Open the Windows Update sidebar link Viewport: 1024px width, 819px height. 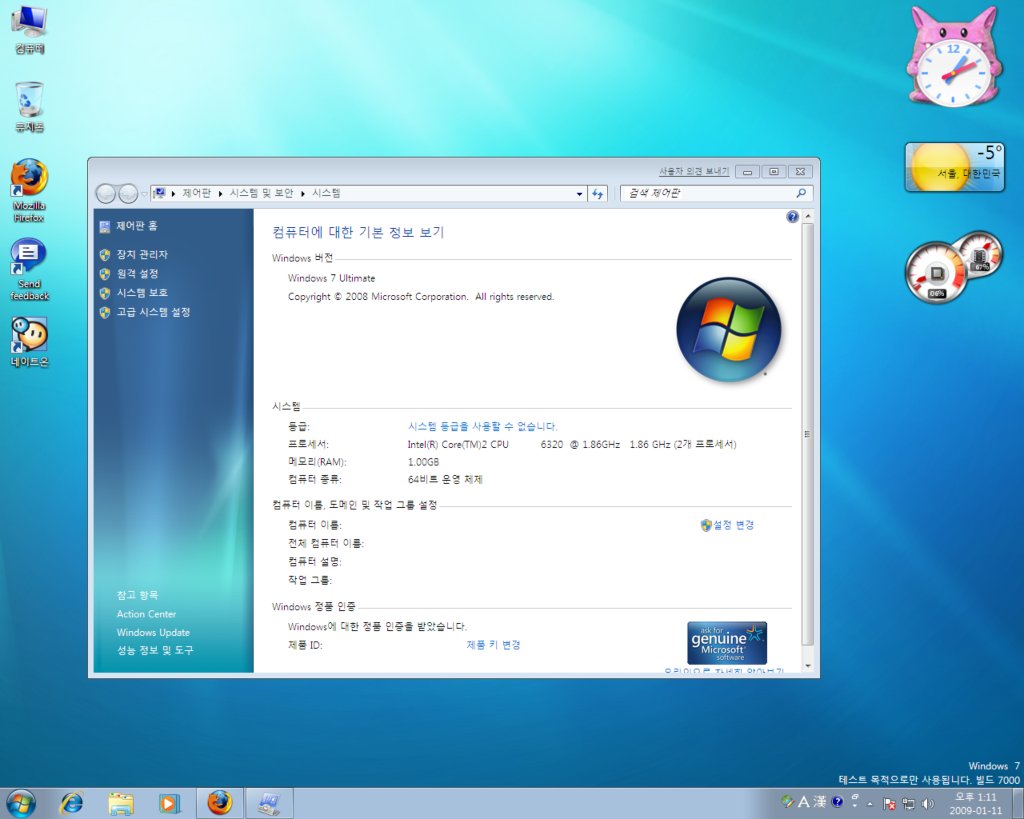(x=153, y=632)
